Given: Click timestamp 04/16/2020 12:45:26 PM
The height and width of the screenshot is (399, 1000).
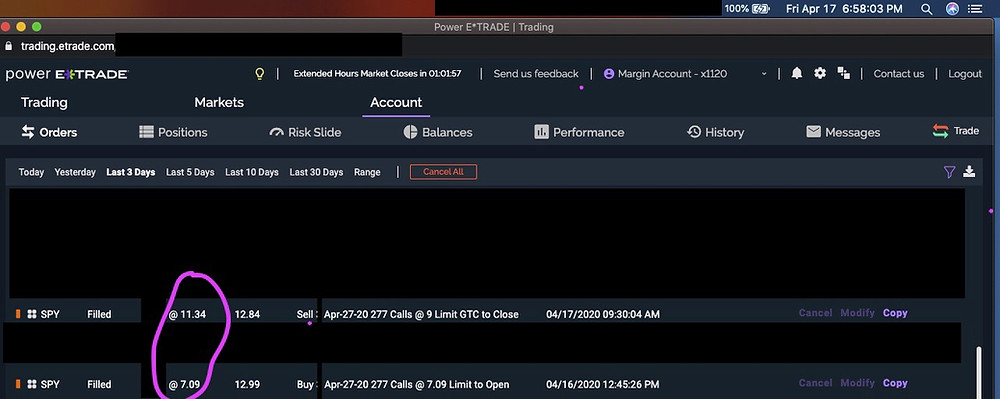Looking at the screenshot, I should (602, 384).
